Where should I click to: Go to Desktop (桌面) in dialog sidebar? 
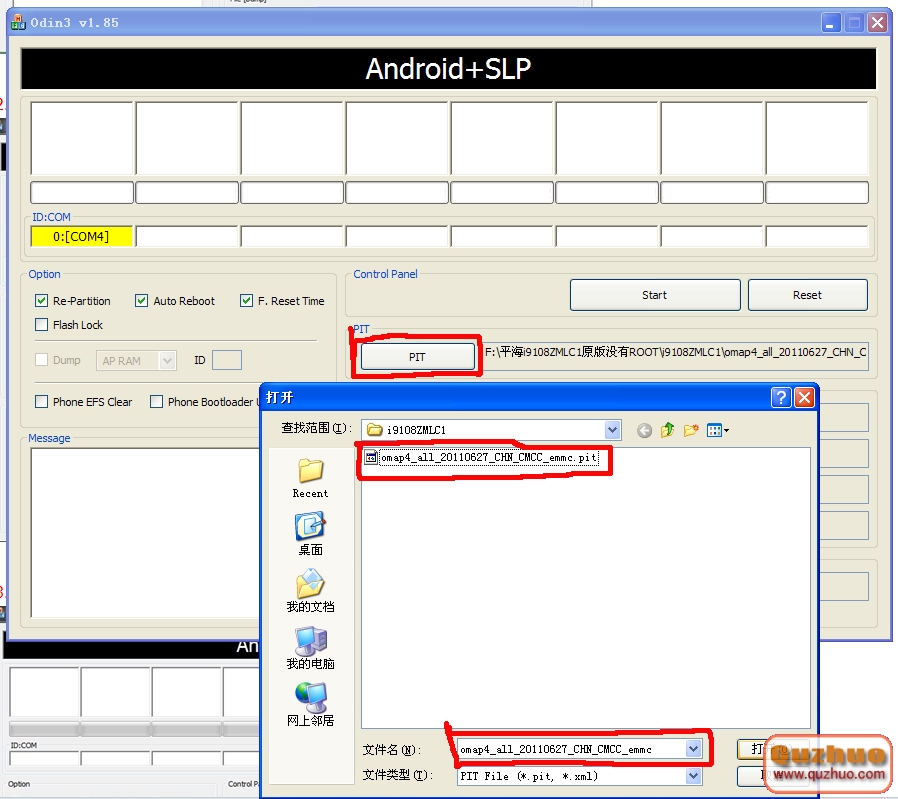[x=310, y=534]
